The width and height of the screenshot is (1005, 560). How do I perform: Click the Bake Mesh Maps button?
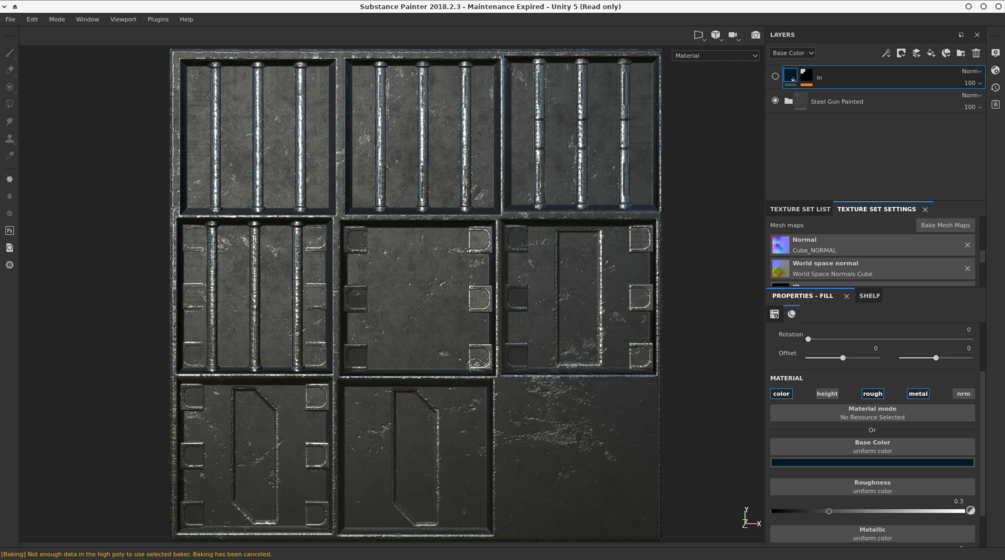(945, 226)
